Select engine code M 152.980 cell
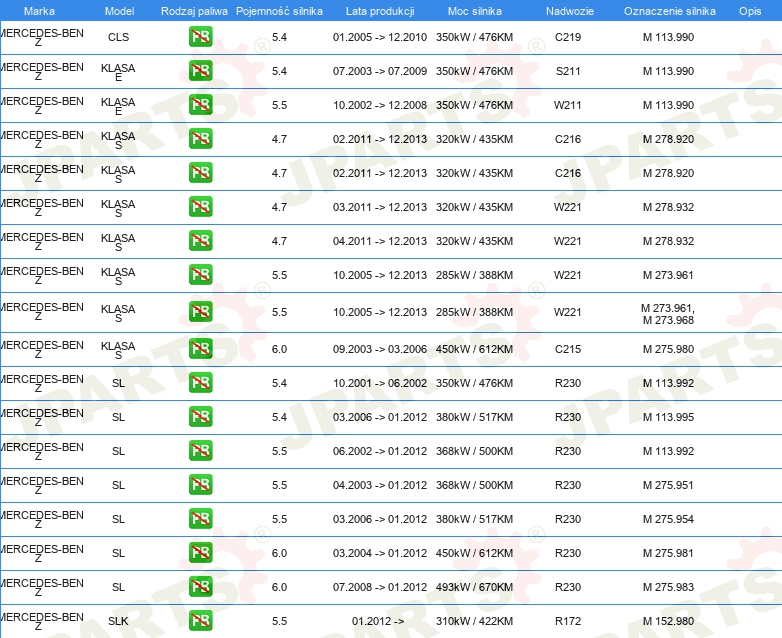Viewport: 782px width, 638px height. click(668, 621)
